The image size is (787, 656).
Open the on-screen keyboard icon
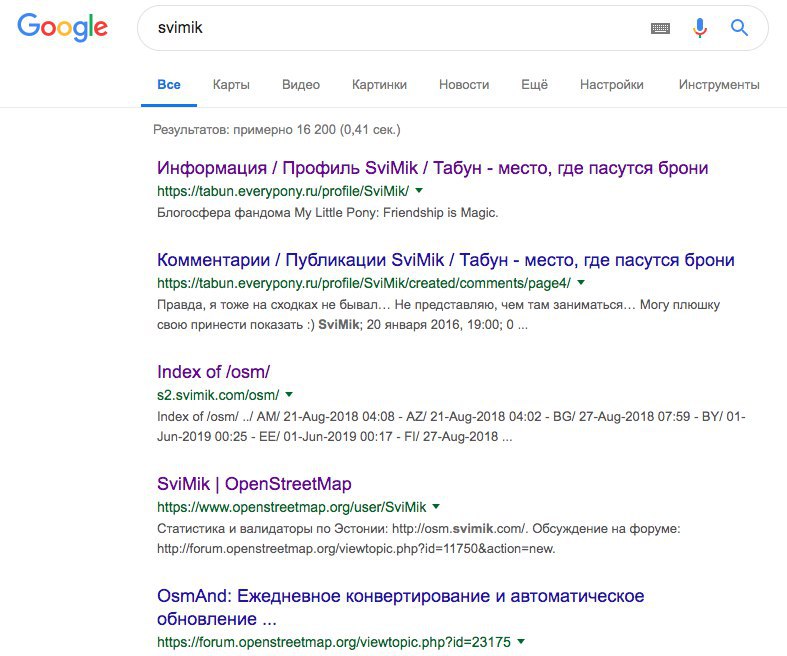click(660, 28)
